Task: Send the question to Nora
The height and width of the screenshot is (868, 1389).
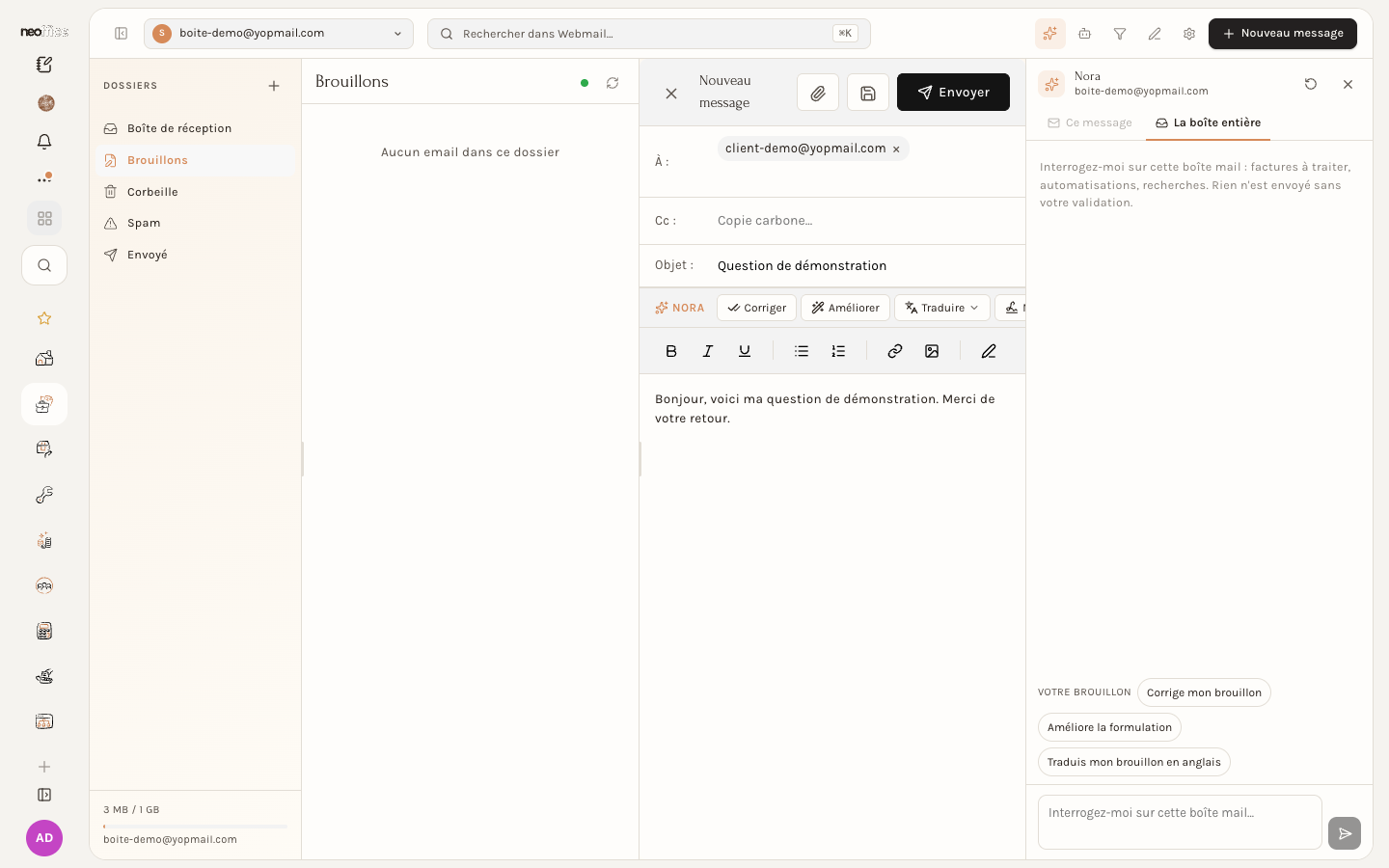Action: (1345, 833)
